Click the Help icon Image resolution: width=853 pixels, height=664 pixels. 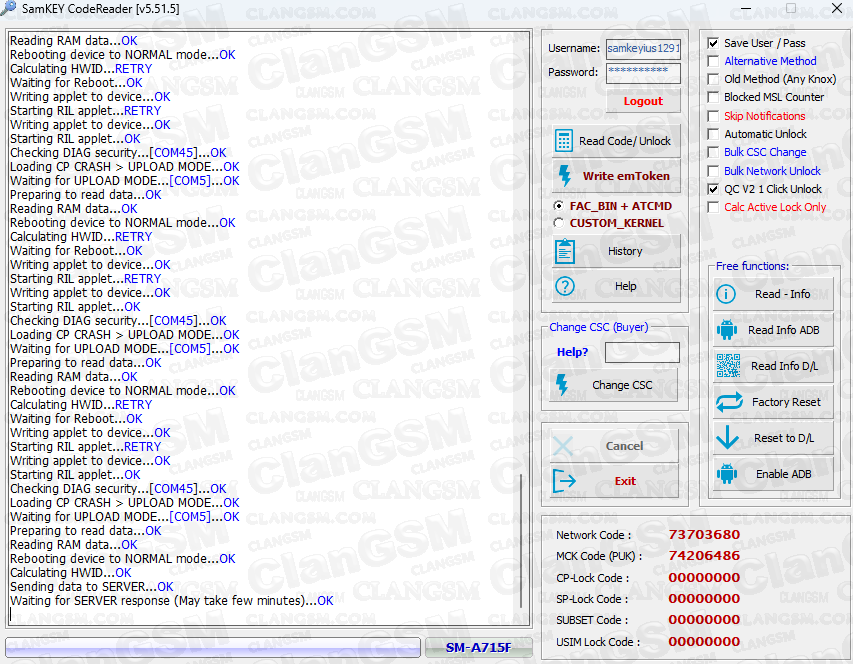point(565,286)
